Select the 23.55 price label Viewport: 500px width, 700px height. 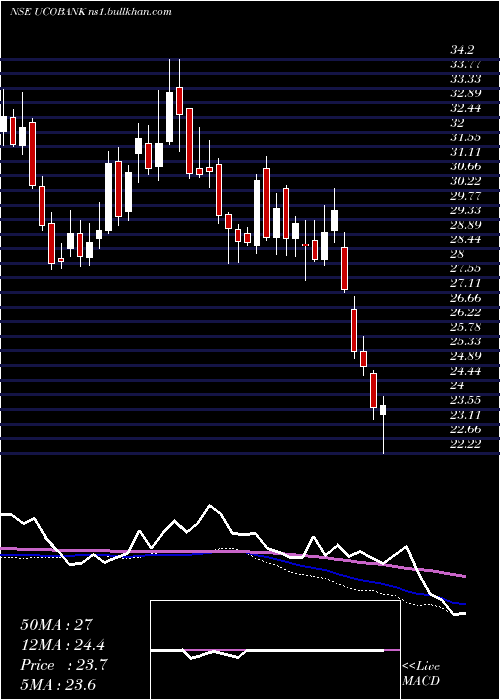pos(465,400)
